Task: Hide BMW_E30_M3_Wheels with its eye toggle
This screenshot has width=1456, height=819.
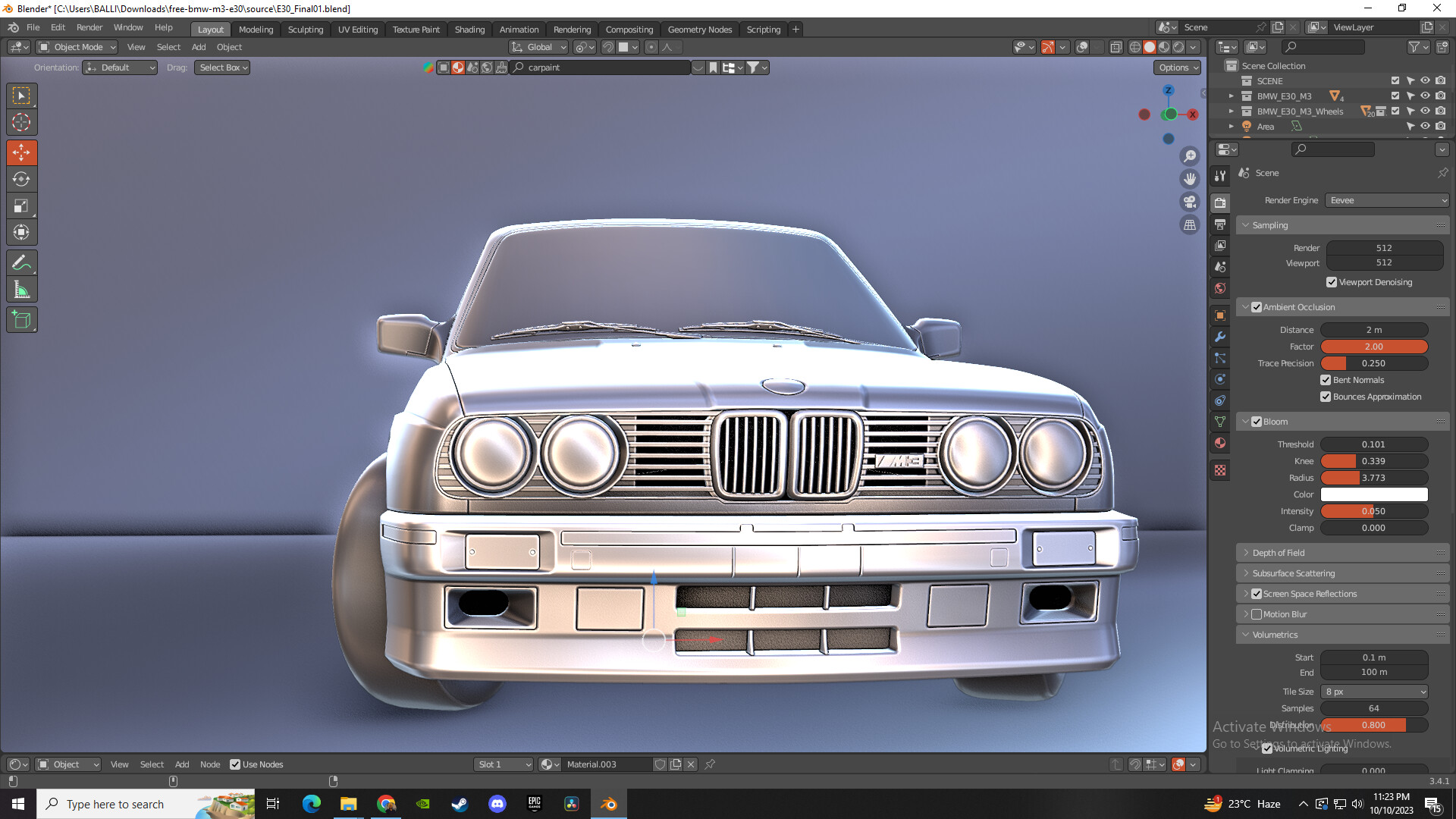Action: [1425, 111]
